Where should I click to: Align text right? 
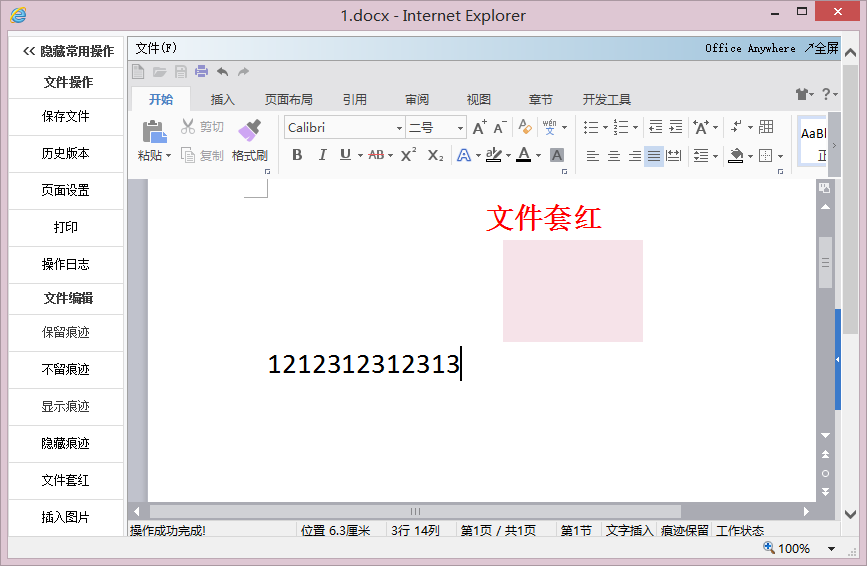point(635,156)
